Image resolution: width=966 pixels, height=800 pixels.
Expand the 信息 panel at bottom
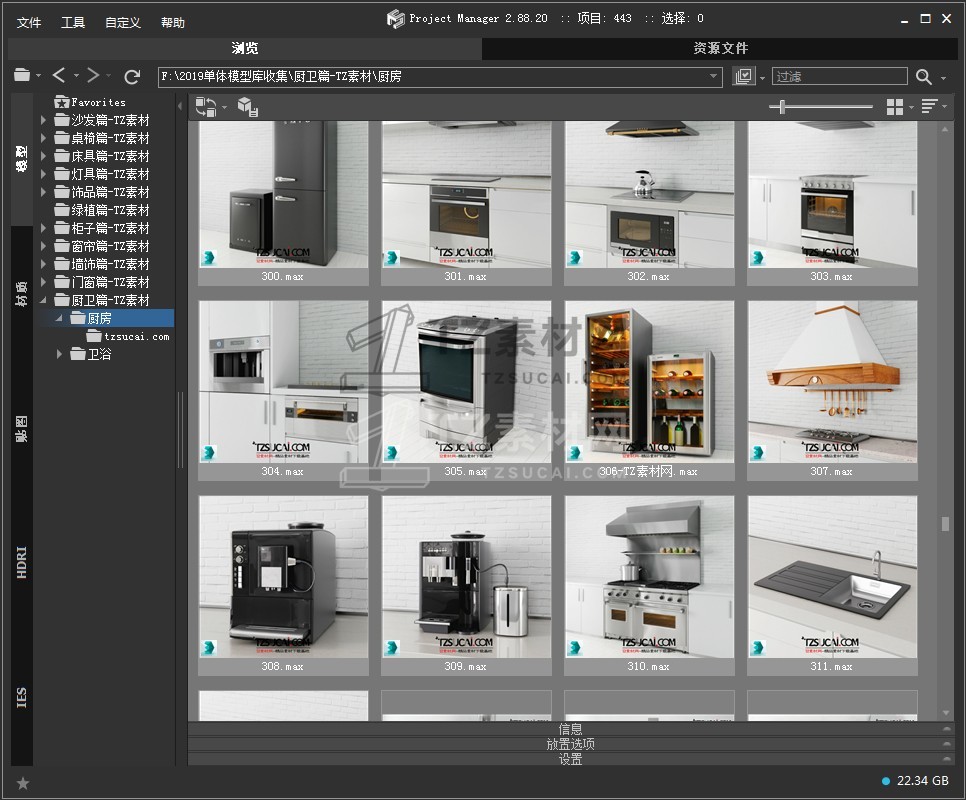tap(570, 729)
